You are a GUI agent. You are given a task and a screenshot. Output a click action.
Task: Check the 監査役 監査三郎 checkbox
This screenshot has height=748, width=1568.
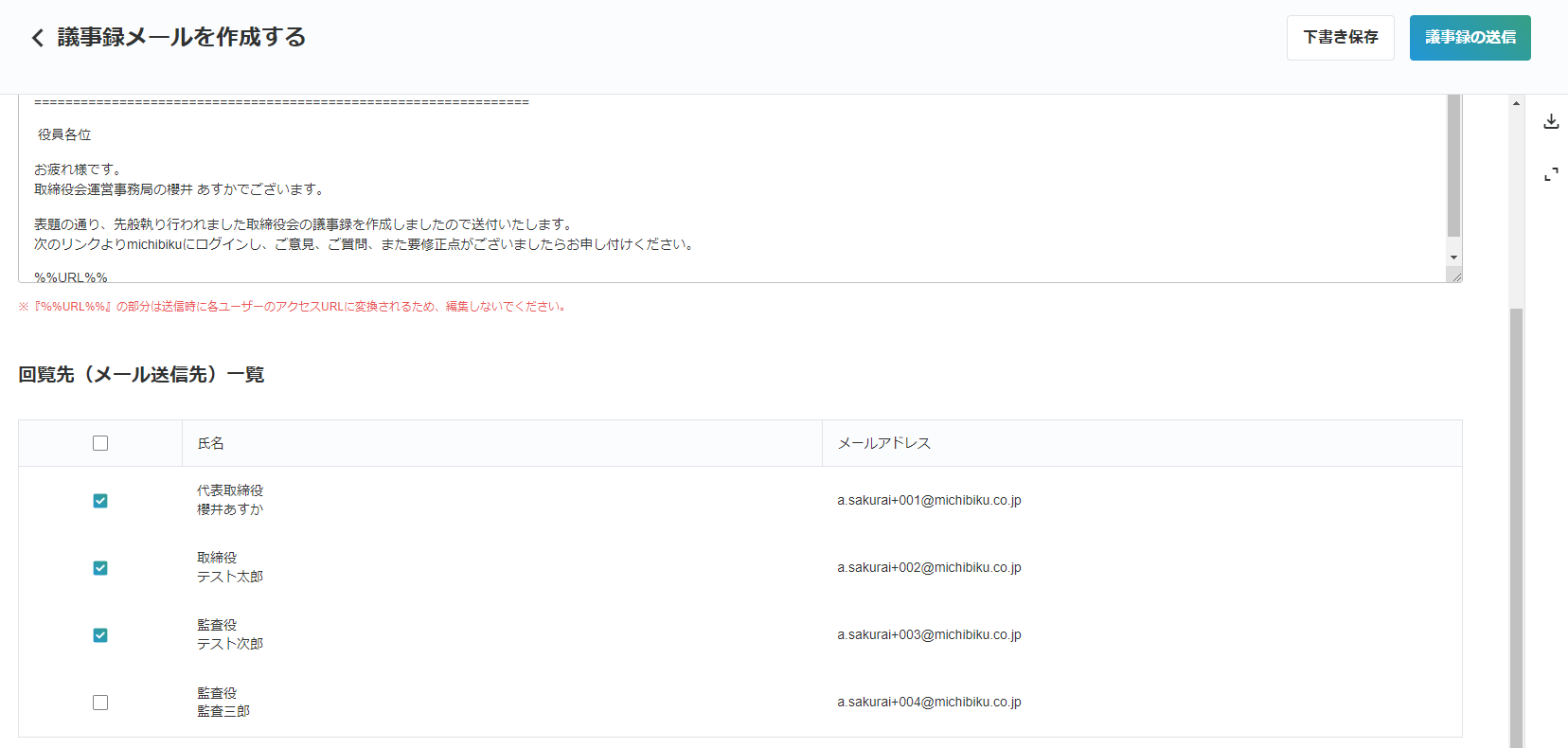(x=100, y=703)
